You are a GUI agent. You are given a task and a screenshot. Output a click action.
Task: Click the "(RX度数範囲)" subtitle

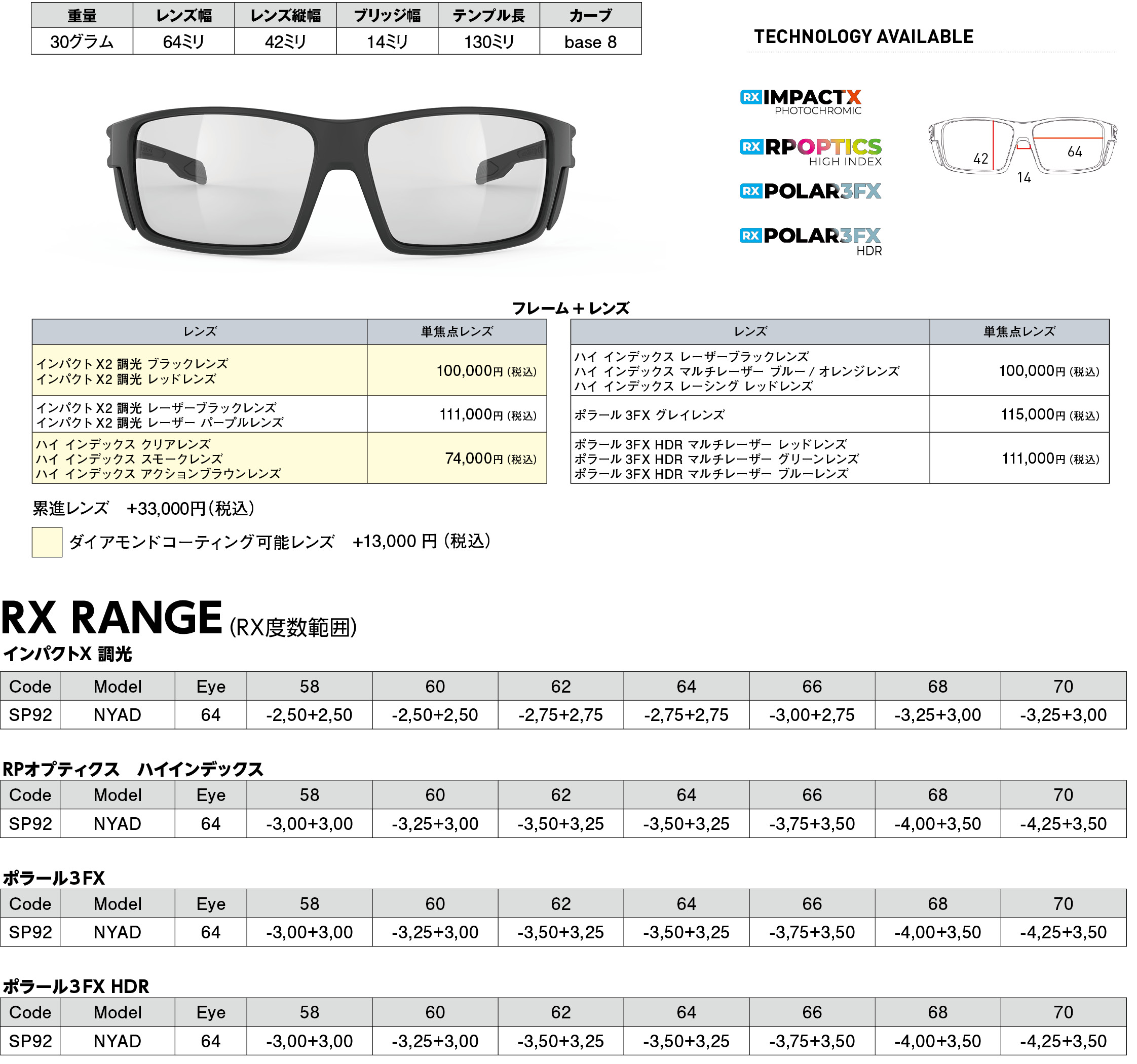pyautogui.click(x=293, y=628)
